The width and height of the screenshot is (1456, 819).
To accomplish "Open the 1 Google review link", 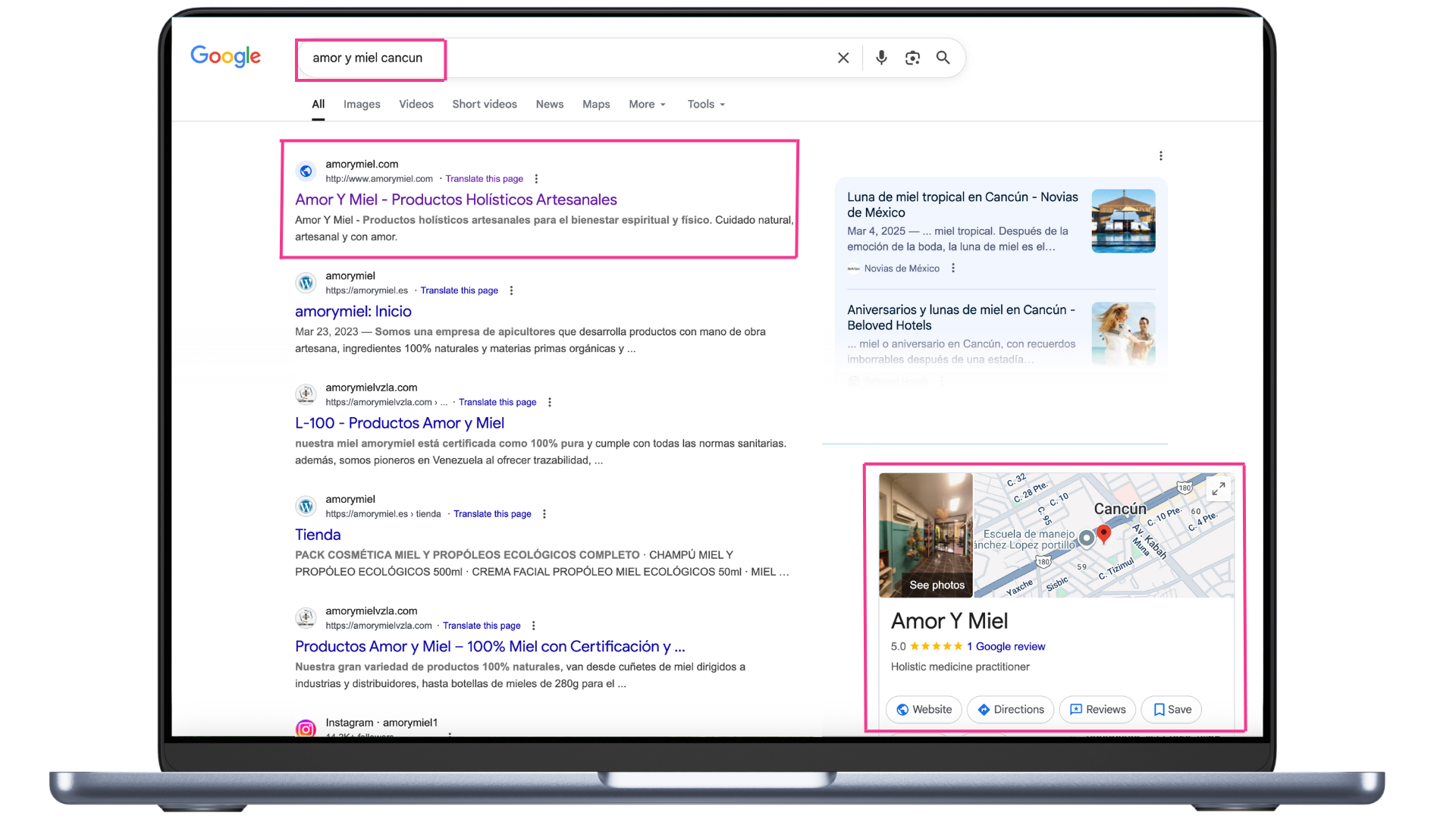I will 1007,646.
